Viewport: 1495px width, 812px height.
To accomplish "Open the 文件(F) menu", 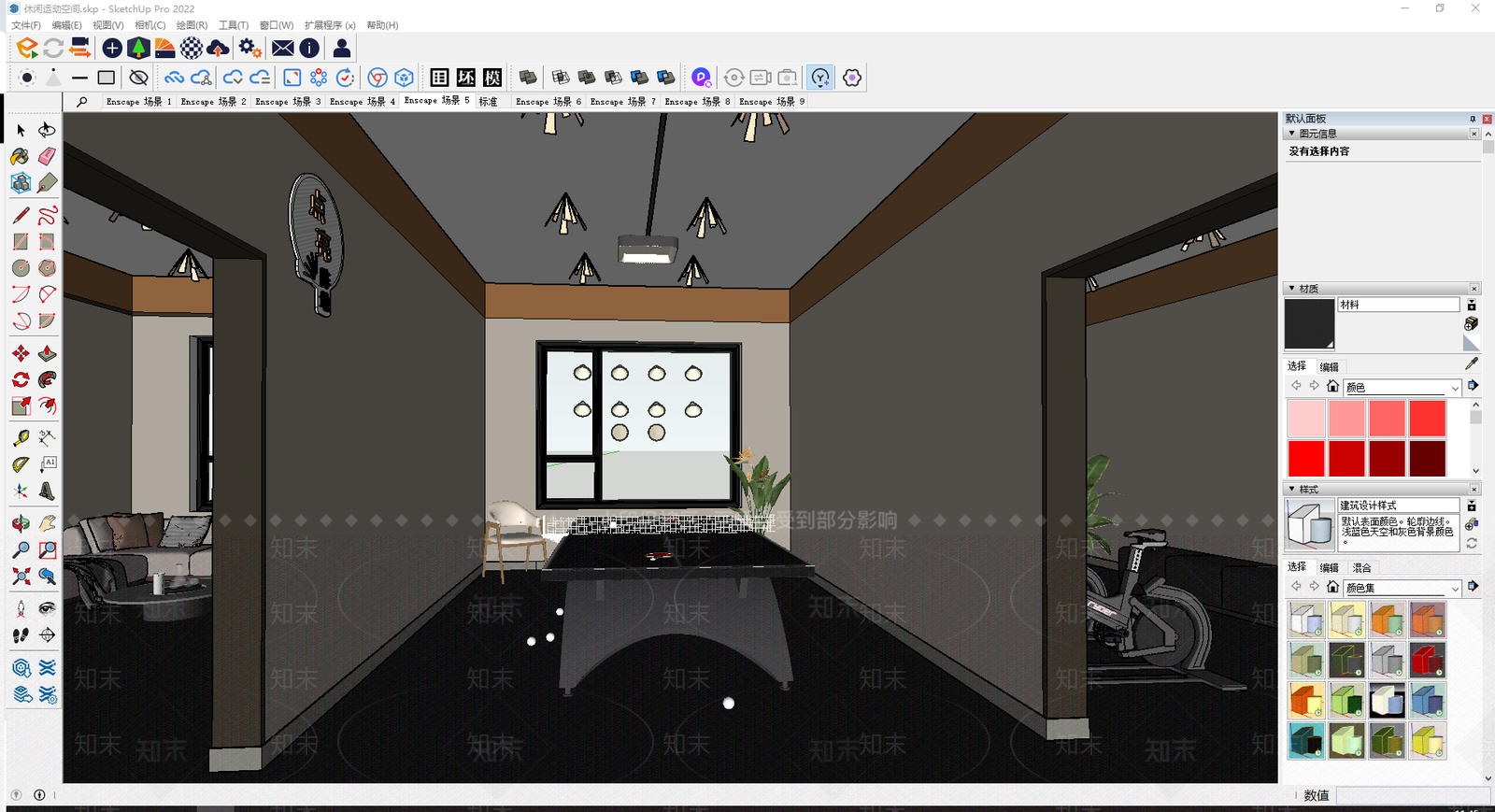I will [25, 25].
